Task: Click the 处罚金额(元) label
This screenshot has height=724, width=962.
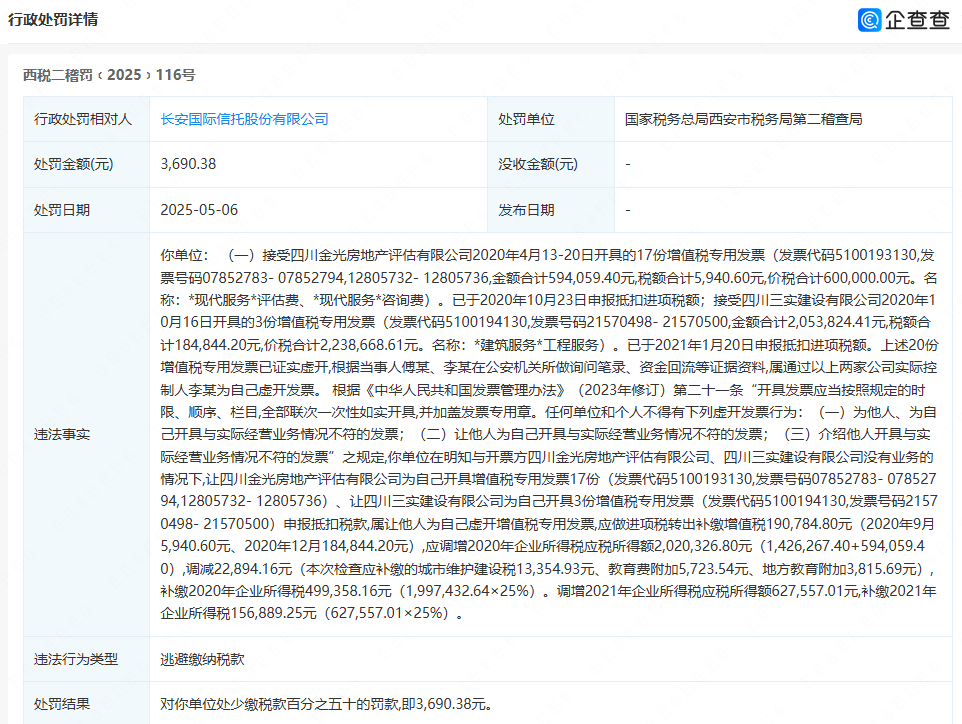Action: [x=74, y=164]
